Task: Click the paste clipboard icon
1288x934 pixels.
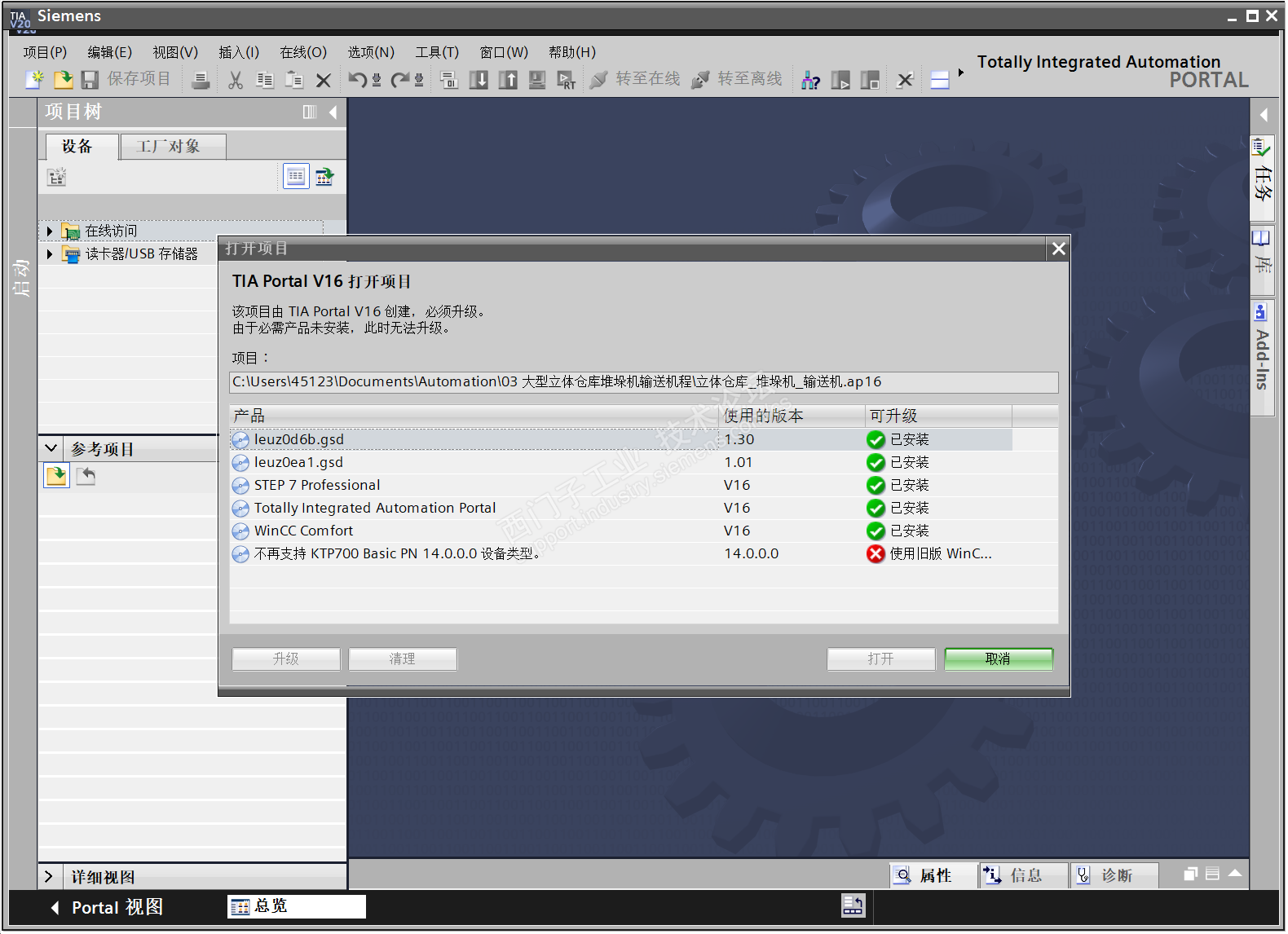Action: coord(294,80)
